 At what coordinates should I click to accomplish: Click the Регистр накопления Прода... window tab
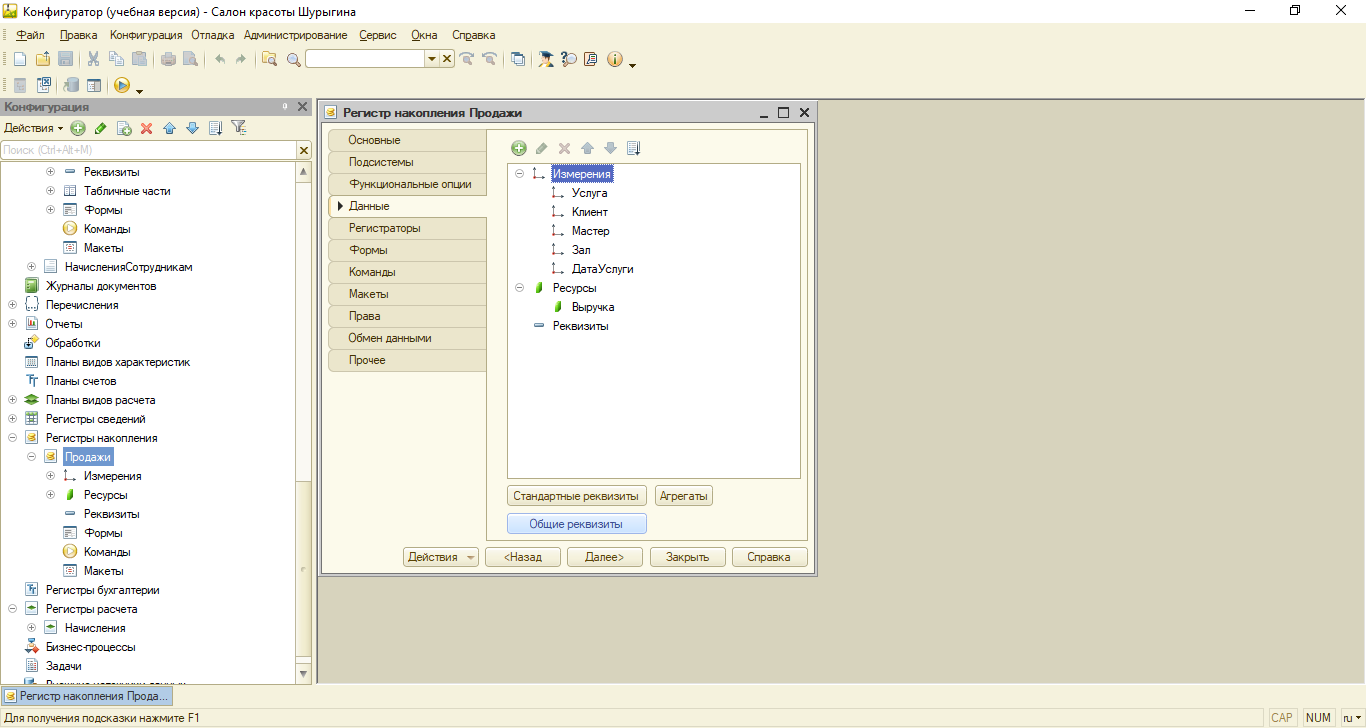point(87,696)
